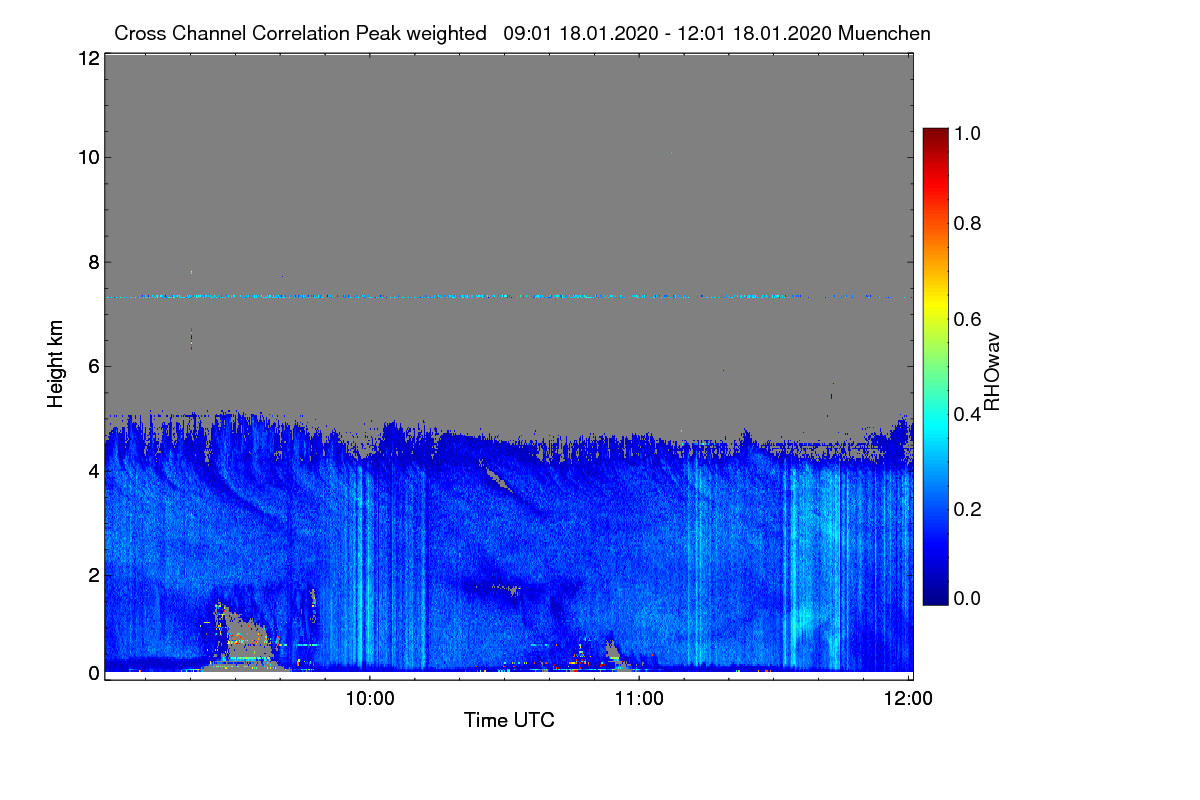Click the colorbar value 0.0
The image size is (1200, 800).
[968, 599]
